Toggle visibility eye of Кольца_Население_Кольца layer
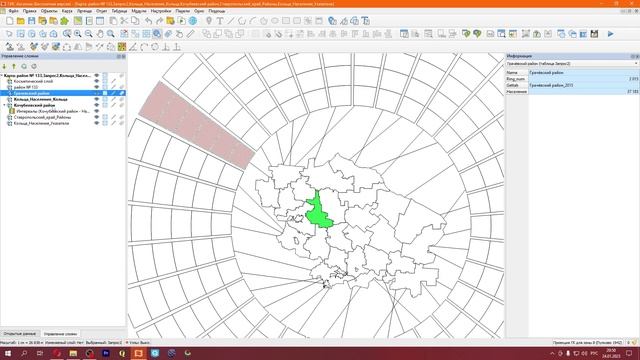 click(x=97, y=99)
